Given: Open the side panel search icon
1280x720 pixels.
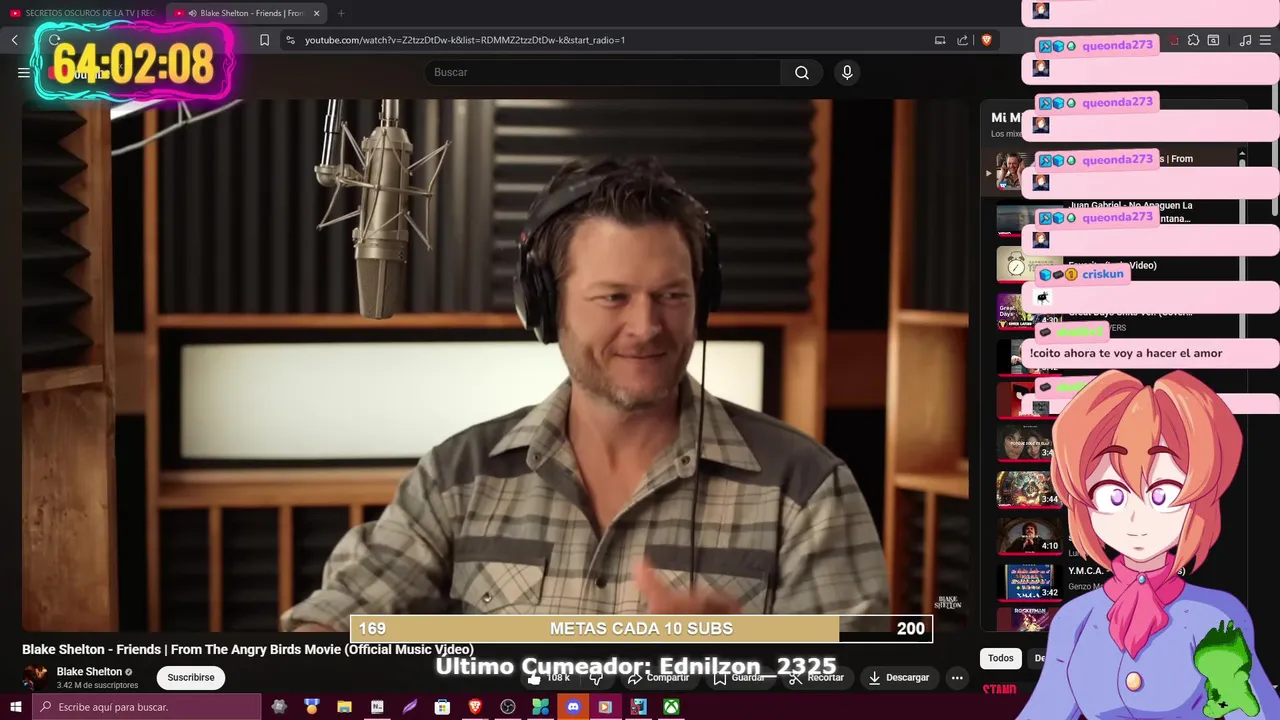Looking at the screenshot, I should coord(1213,40).
